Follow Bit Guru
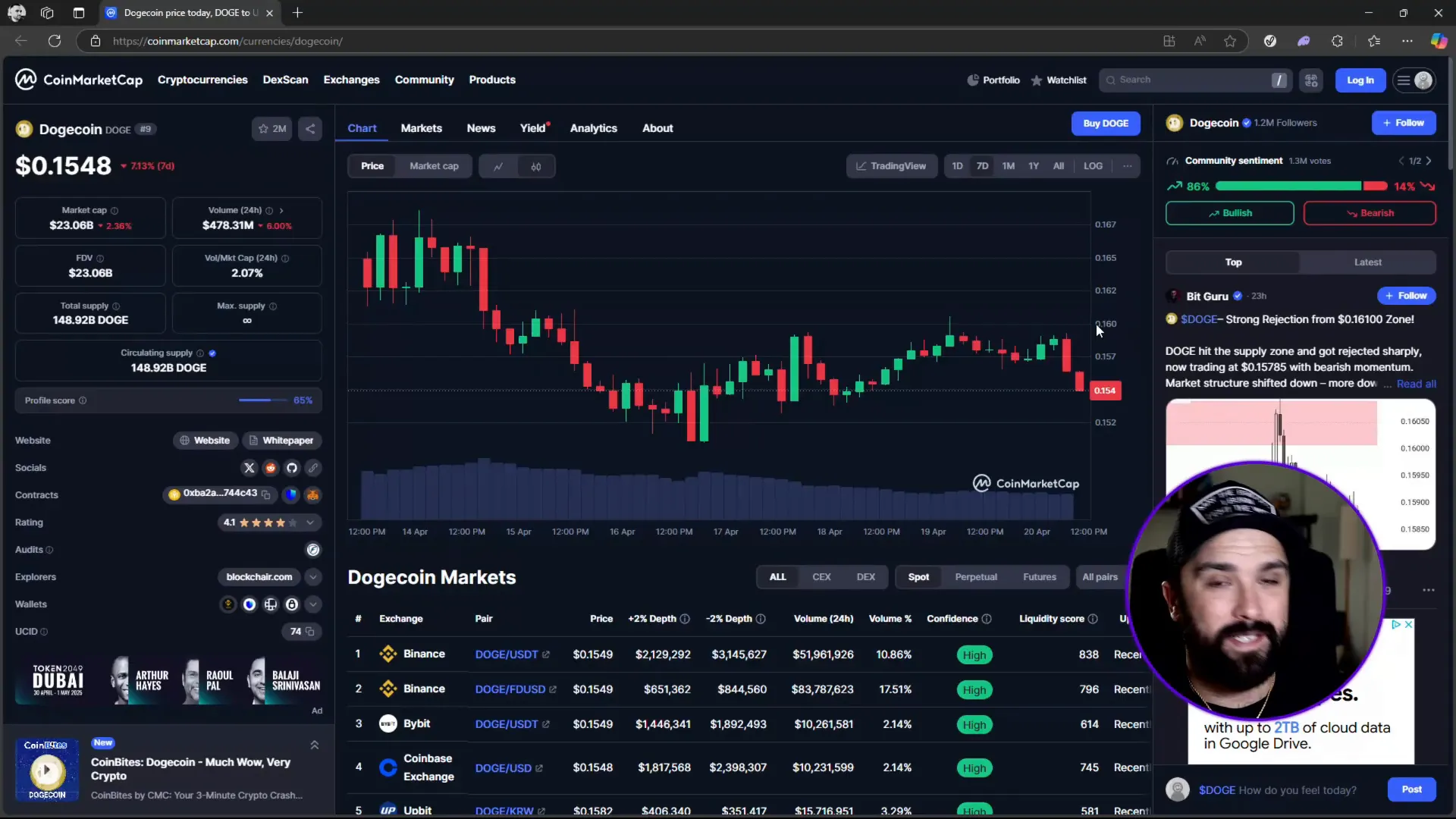Viewport: 1456px width, 819px height. point(1406,296)
